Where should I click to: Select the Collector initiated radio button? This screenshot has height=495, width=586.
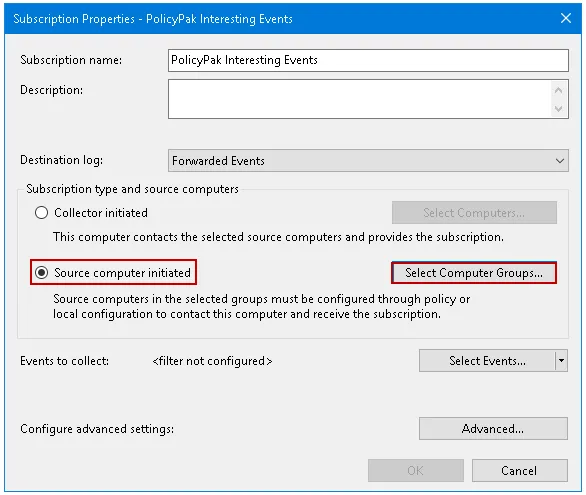tap(41, 213)
